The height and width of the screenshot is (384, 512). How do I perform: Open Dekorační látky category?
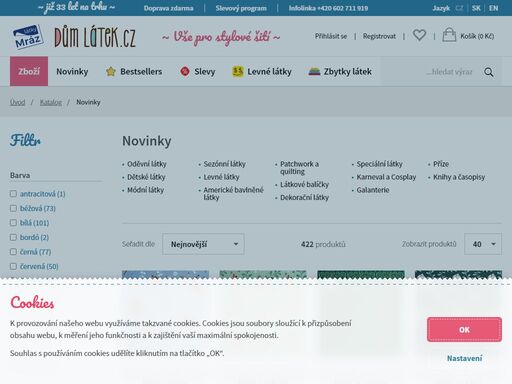coord(304,197)
